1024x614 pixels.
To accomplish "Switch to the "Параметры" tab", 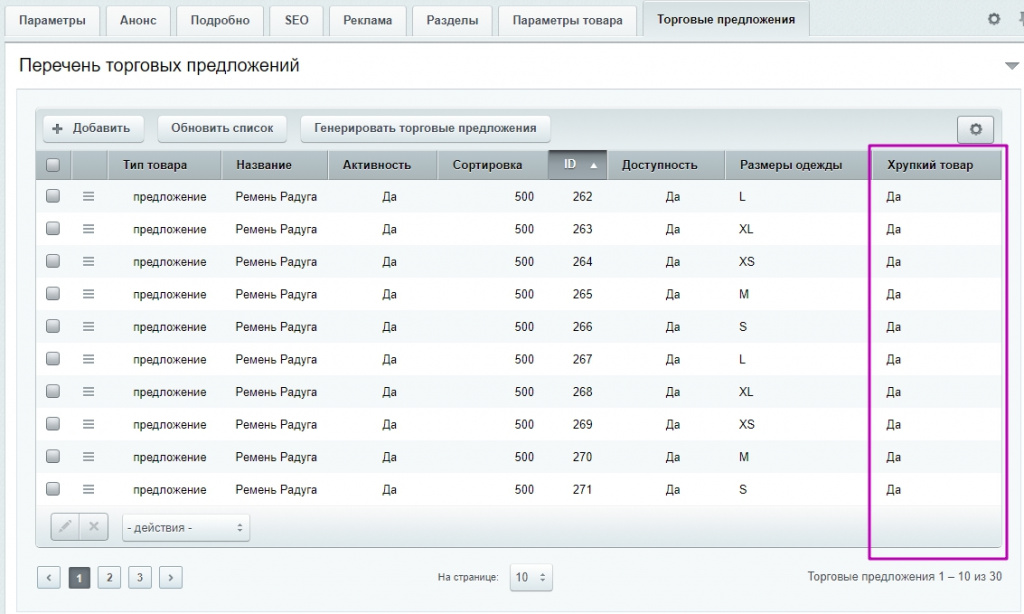I will pos(52,20).
